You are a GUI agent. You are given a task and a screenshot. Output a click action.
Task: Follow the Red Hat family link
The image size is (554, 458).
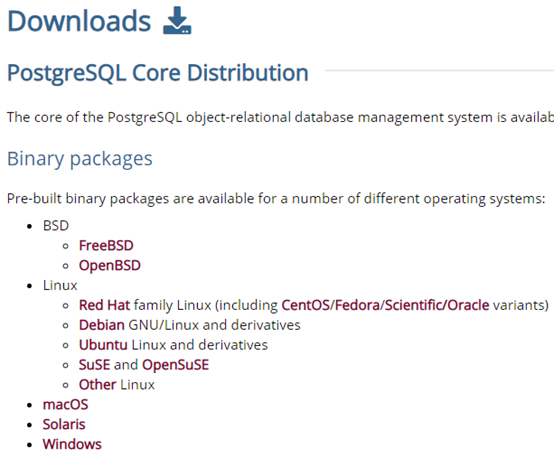pos(104,305)
